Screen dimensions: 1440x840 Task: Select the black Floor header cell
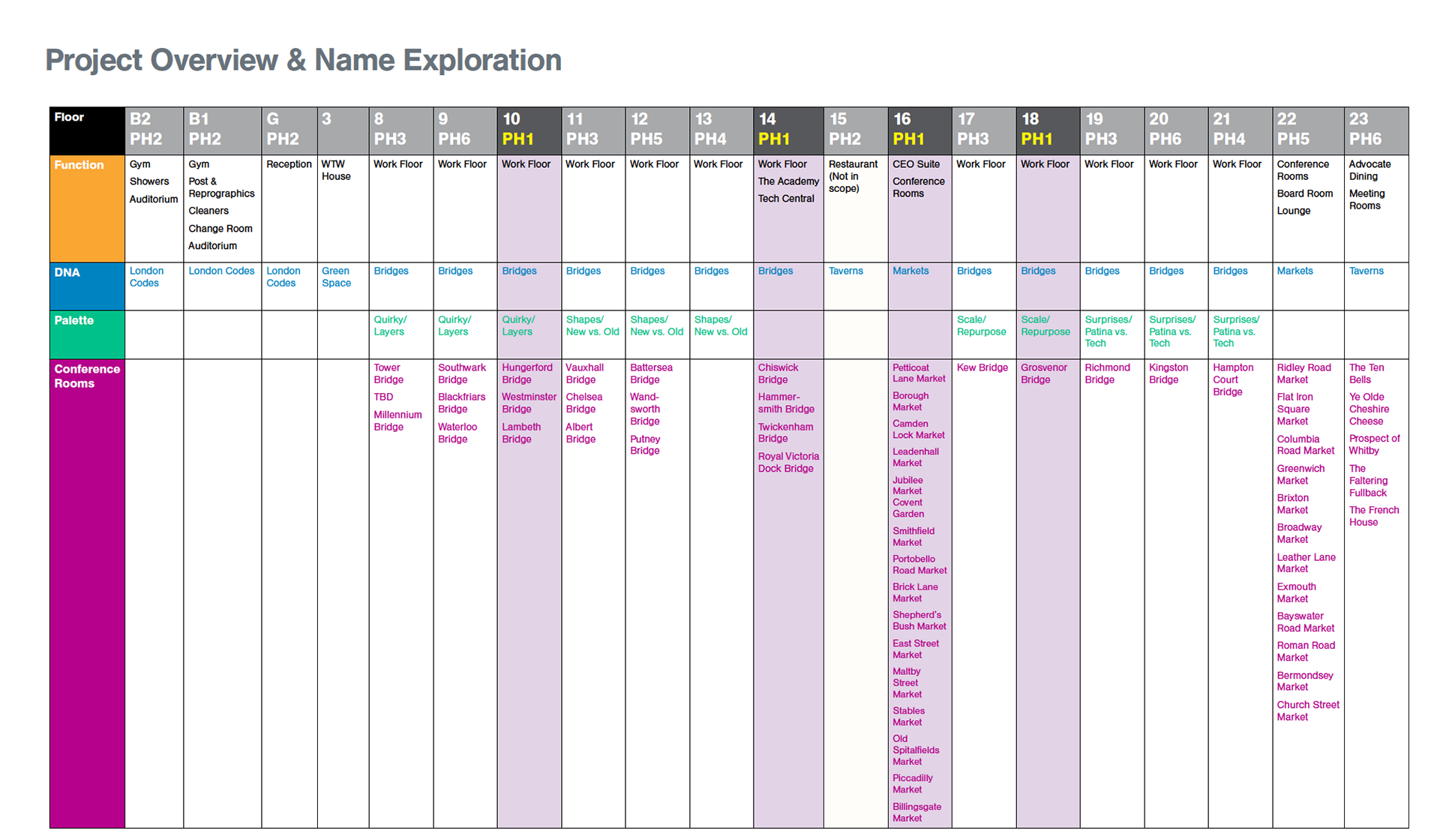pos(70,118)
